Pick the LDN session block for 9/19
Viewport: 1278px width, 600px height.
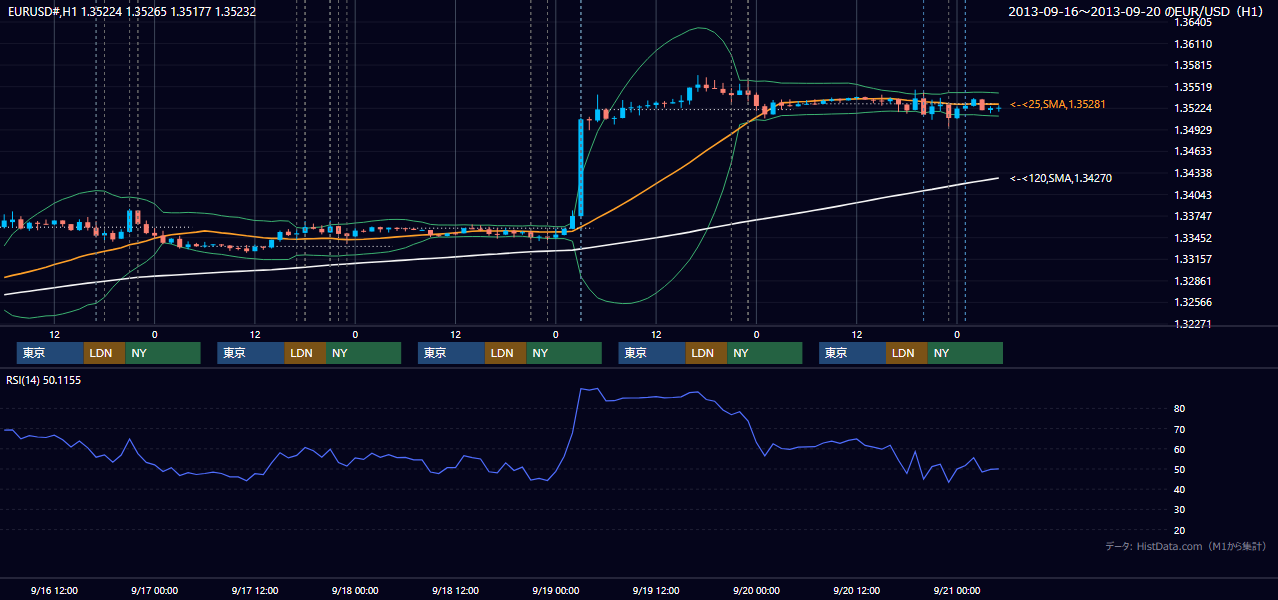706,353
